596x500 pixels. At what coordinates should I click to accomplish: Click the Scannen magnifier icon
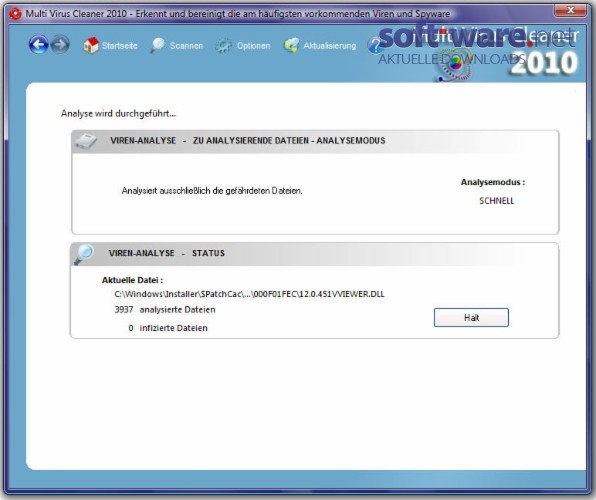pyautogui.click(x=157, y=45)
